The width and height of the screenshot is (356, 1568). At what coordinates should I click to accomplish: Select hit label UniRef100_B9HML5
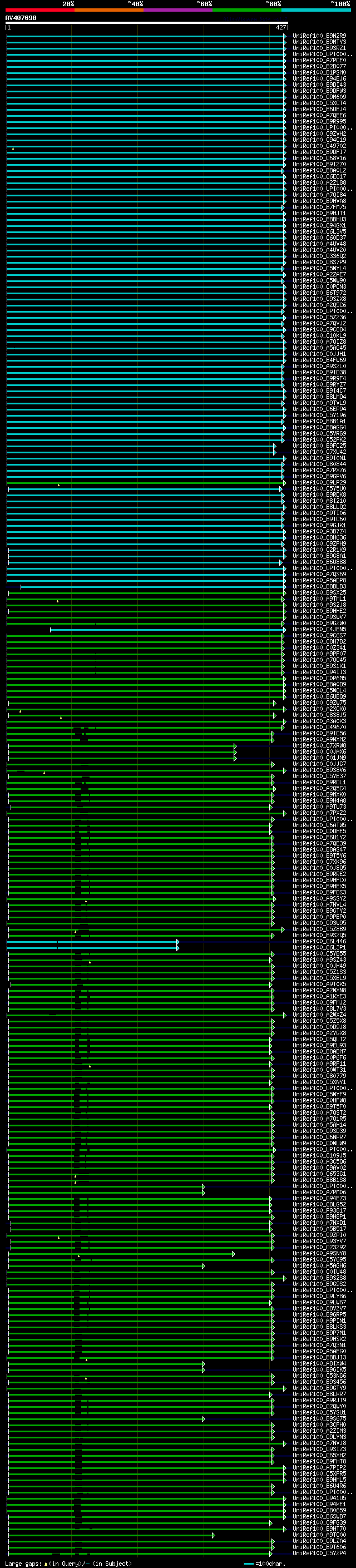(319, 1480)
